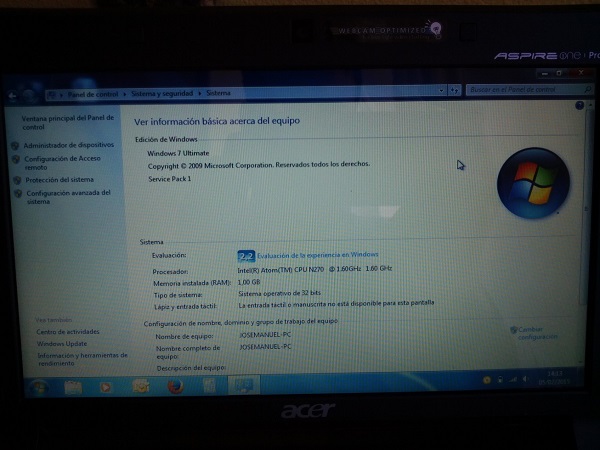Focus the 'Buscar en el Panel de control' field
The width and height of the screenshot is (600, 450).
[529, 90]
